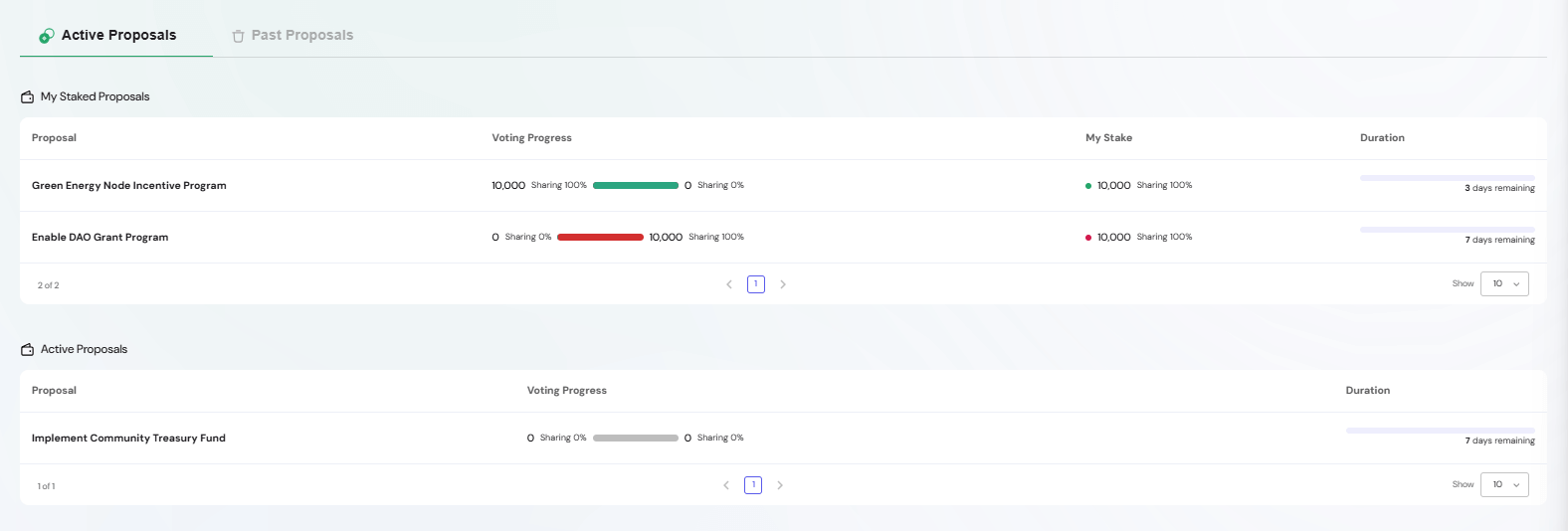This screenshot has height=531, width=1568.
Task: Click green voting progress bar
Action: [x=635, y=186]
